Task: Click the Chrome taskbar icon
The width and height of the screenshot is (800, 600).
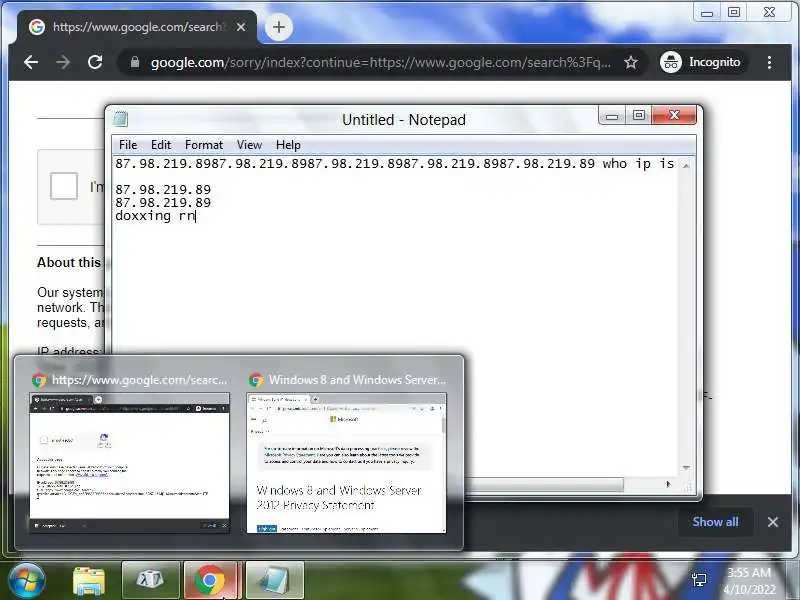Action: 210,579
